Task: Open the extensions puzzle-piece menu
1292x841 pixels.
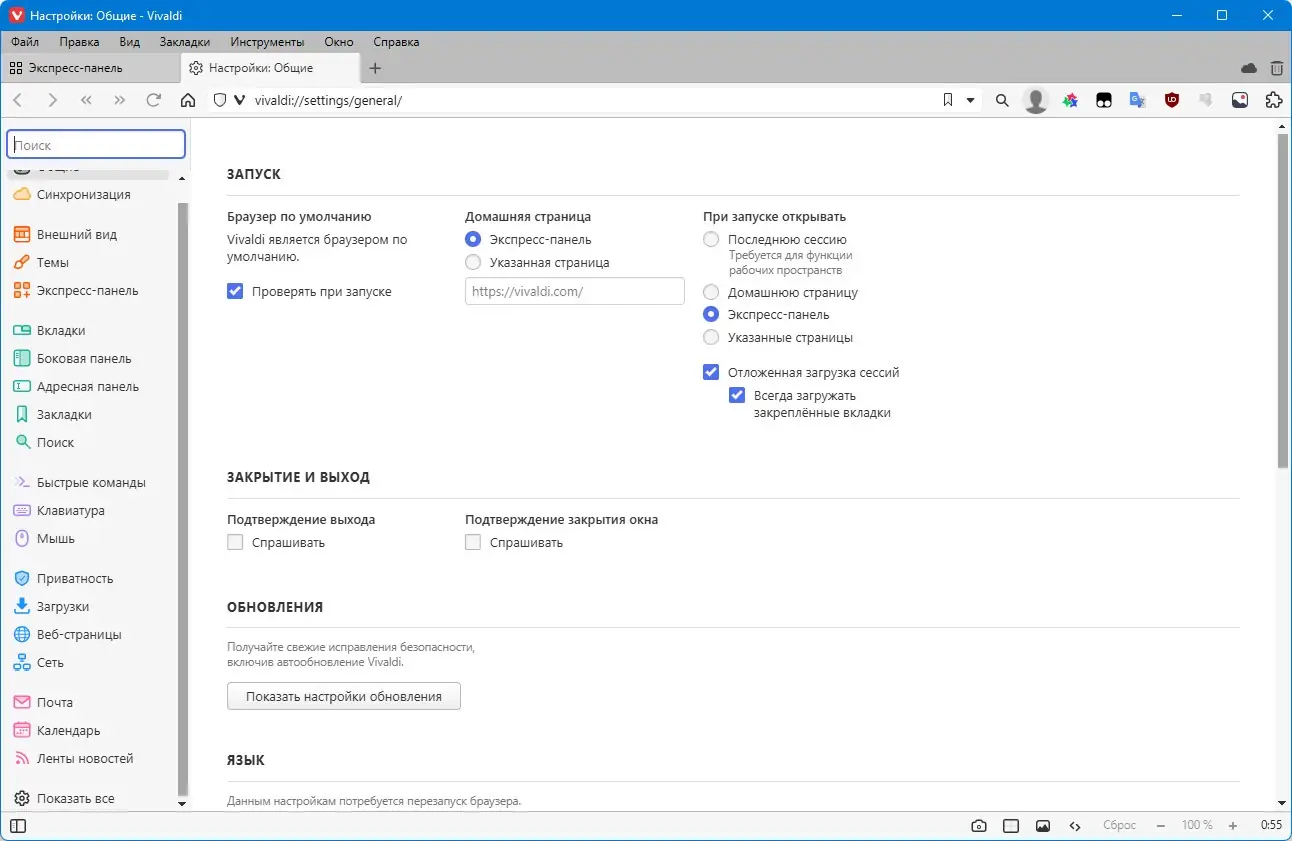Action: point(1273,100)
